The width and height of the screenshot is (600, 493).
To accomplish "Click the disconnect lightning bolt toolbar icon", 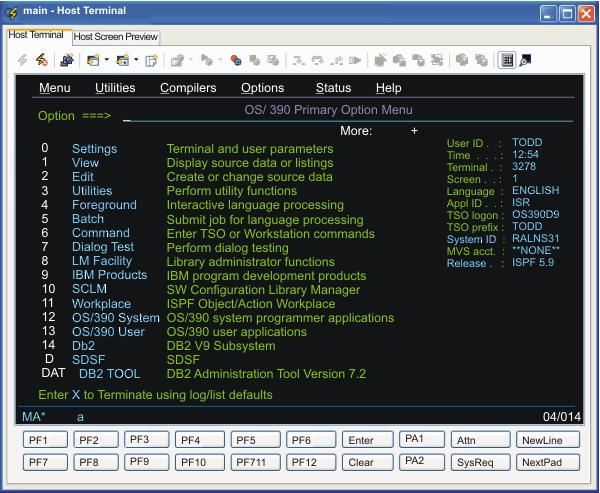I will [42, 60].
